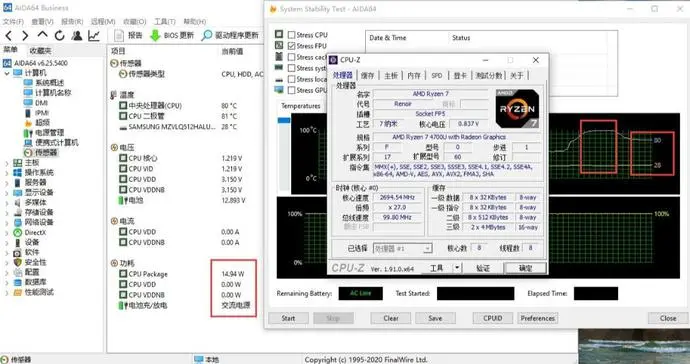Select the 数据库 category icon

[18, 282]
